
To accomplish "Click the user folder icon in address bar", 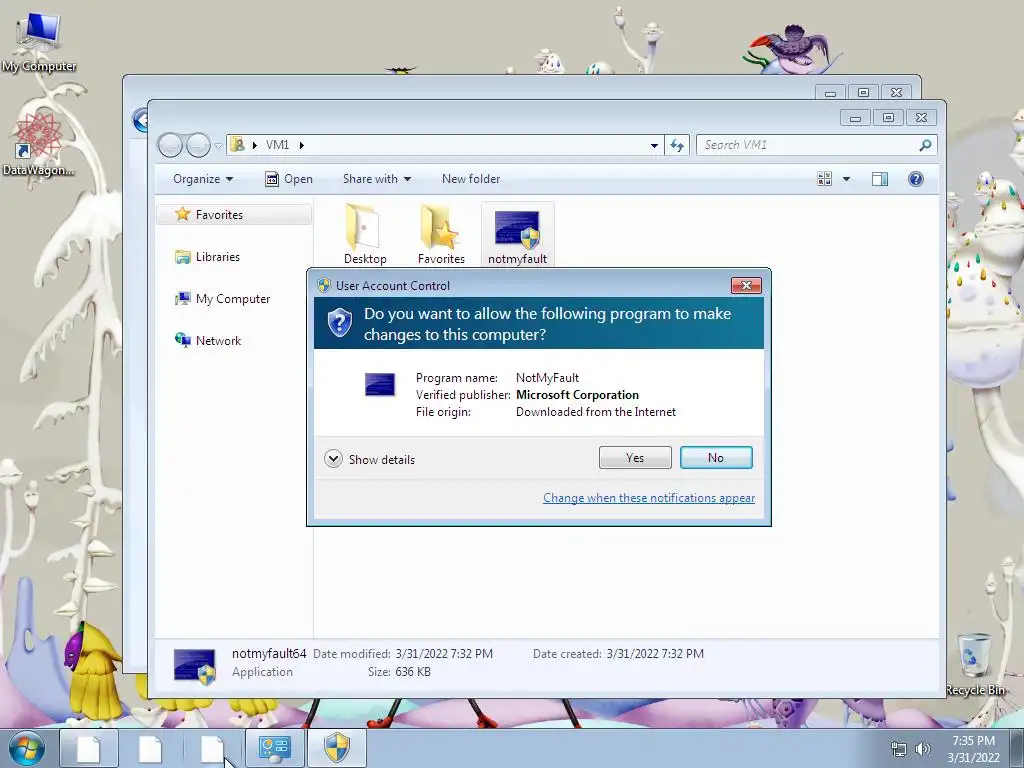I will pos(238,144).
